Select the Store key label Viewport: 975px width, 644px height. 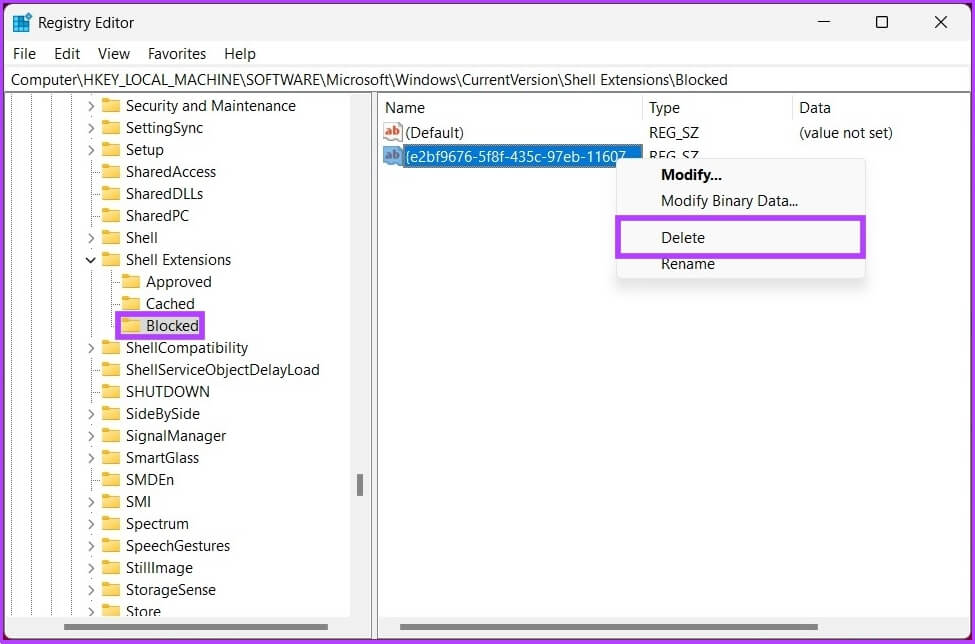pos(143,612)
